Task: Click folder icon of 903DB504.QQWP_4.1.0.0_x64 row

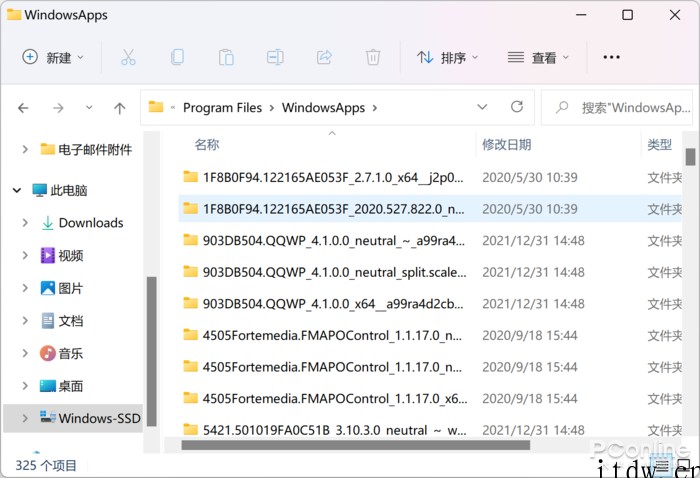Action: 191,303
